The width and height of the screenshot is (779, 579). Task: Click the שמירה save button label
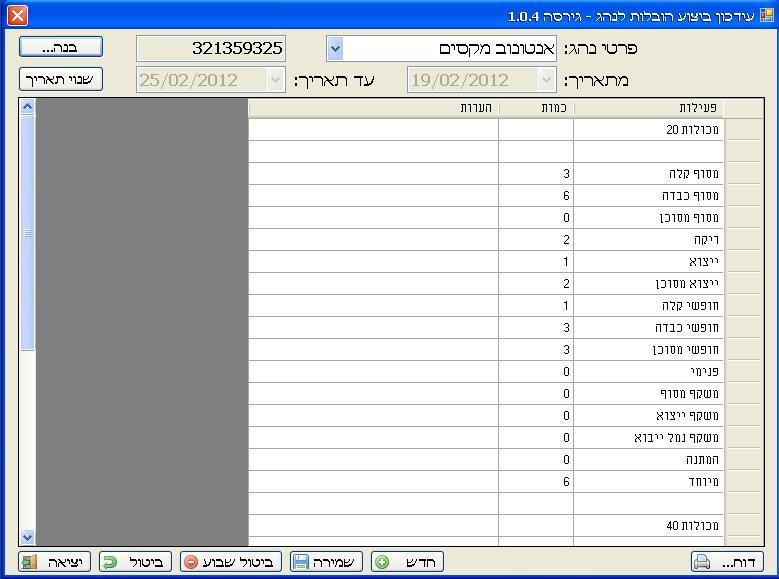pyautogui.click(x=333, y=562)
